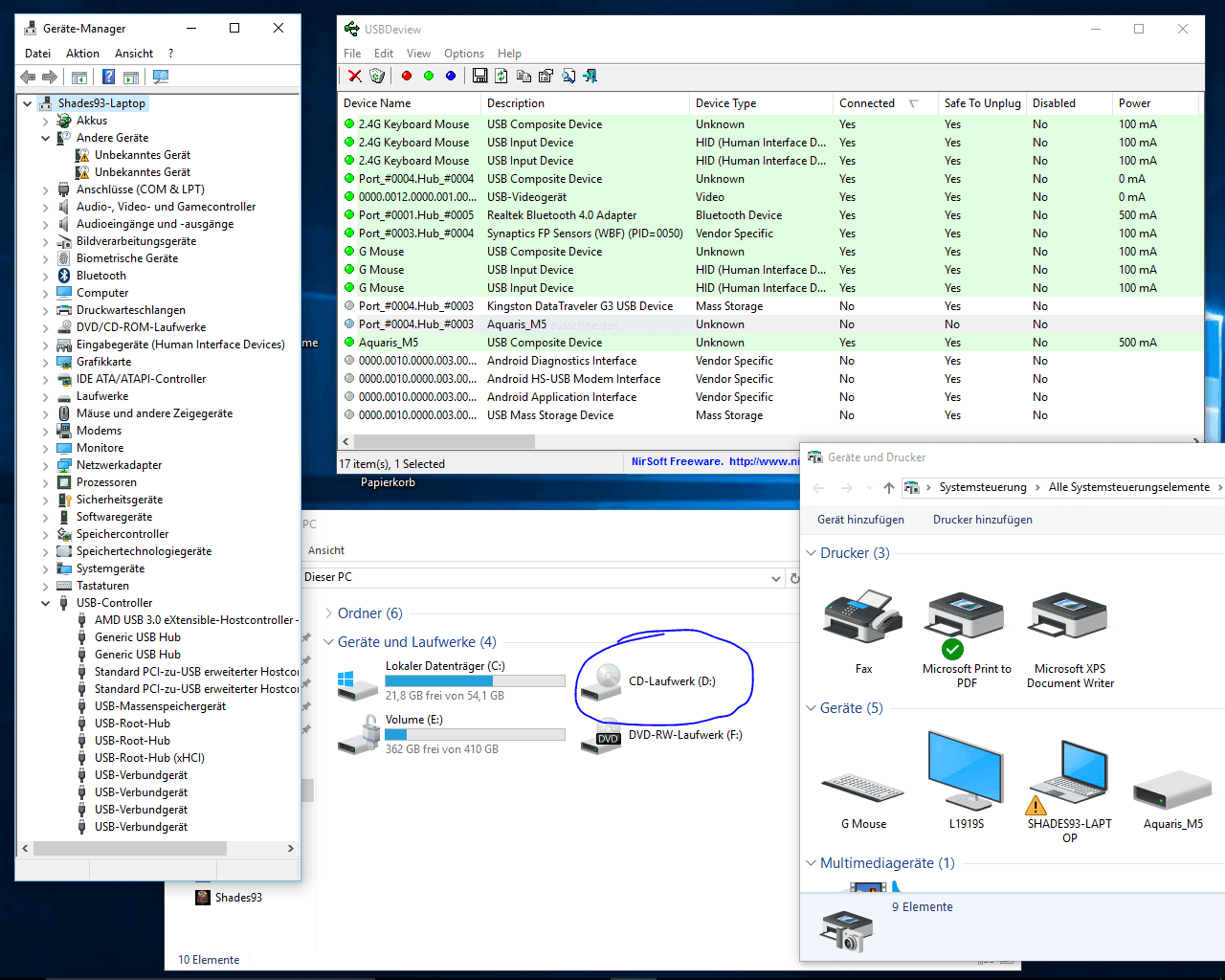
Task: Collapse the Andere Geräte node
Action: tap(45, 138)
